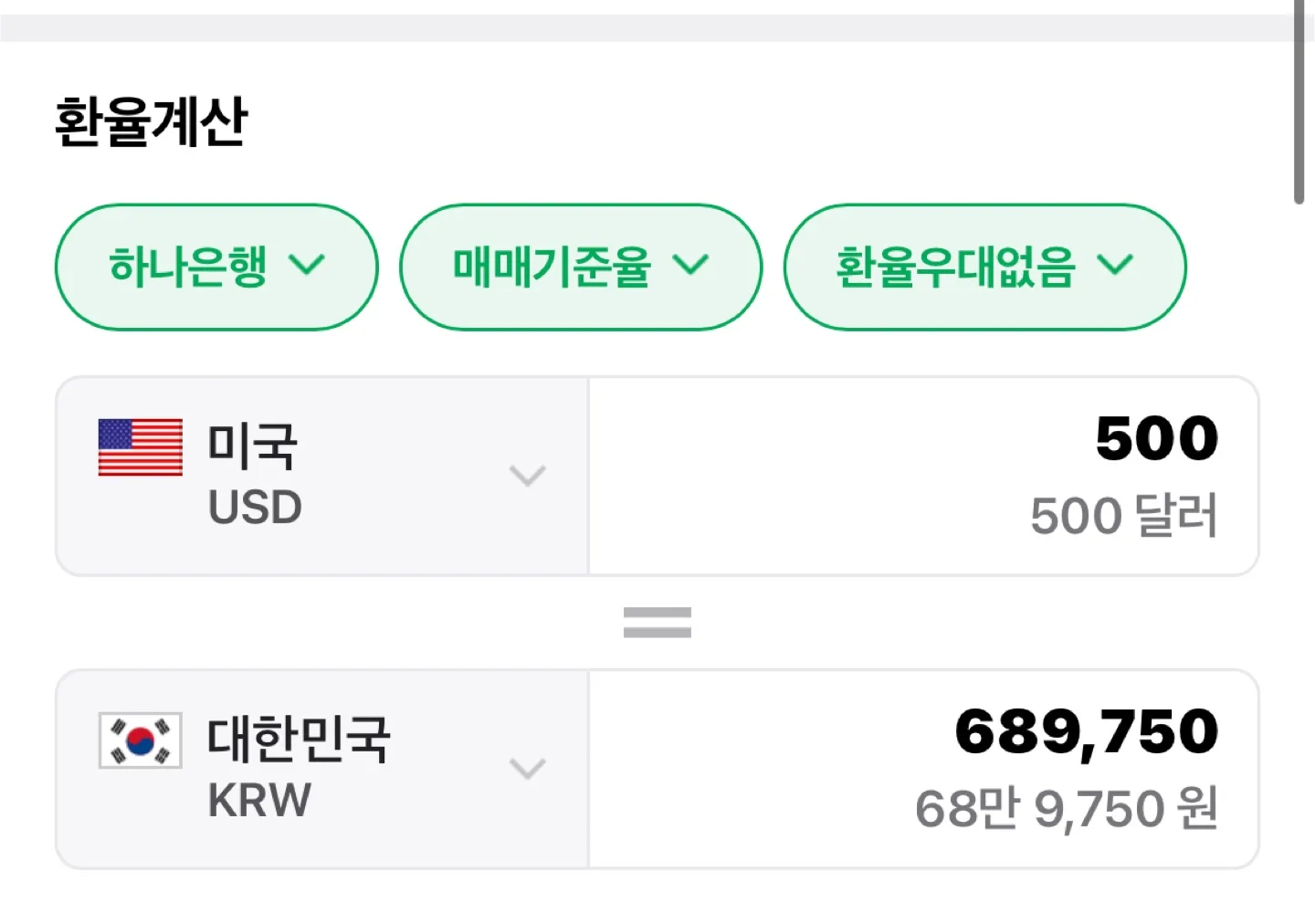Viewport: 1315px width, 924px height.
Task: Click the 500 달러 helper text
Action: point(1124,516)
